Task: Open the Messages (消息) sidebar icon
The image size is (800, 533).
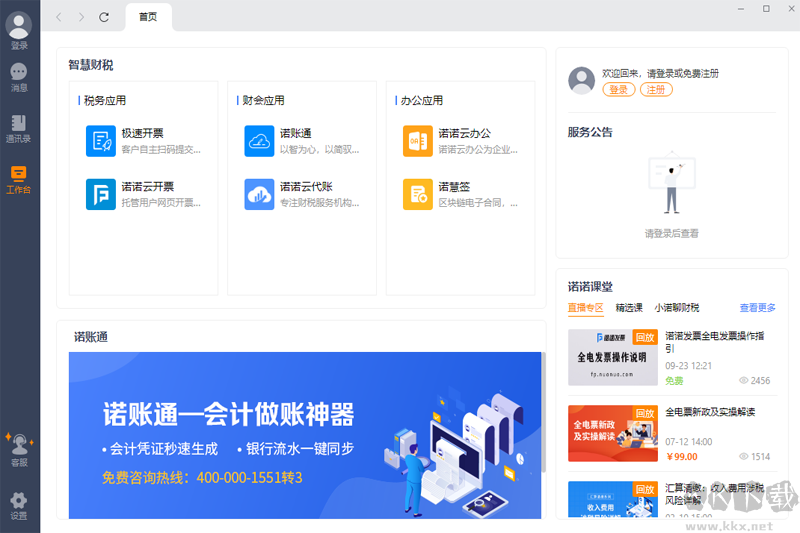Action: [x=19, y=71]
